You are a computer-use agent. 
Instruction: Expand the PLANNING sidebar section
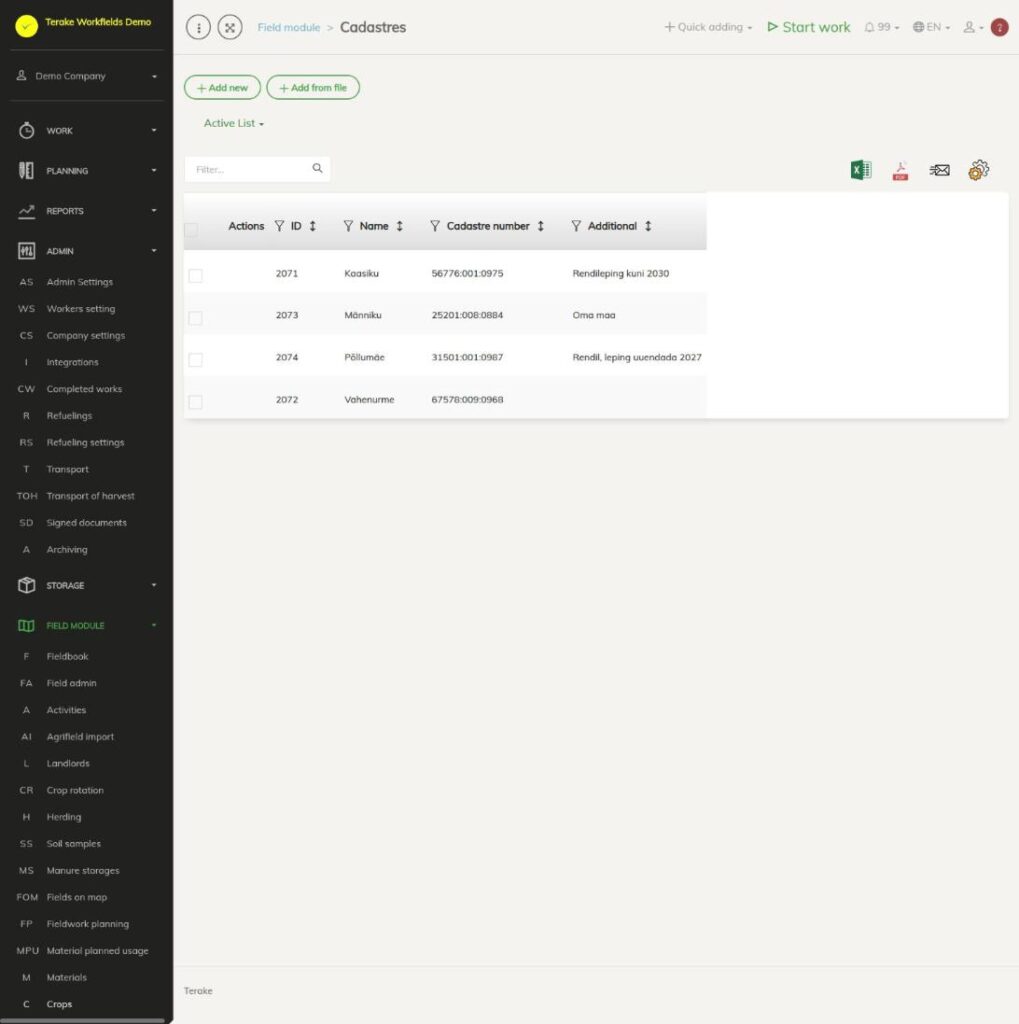(87, 170)
